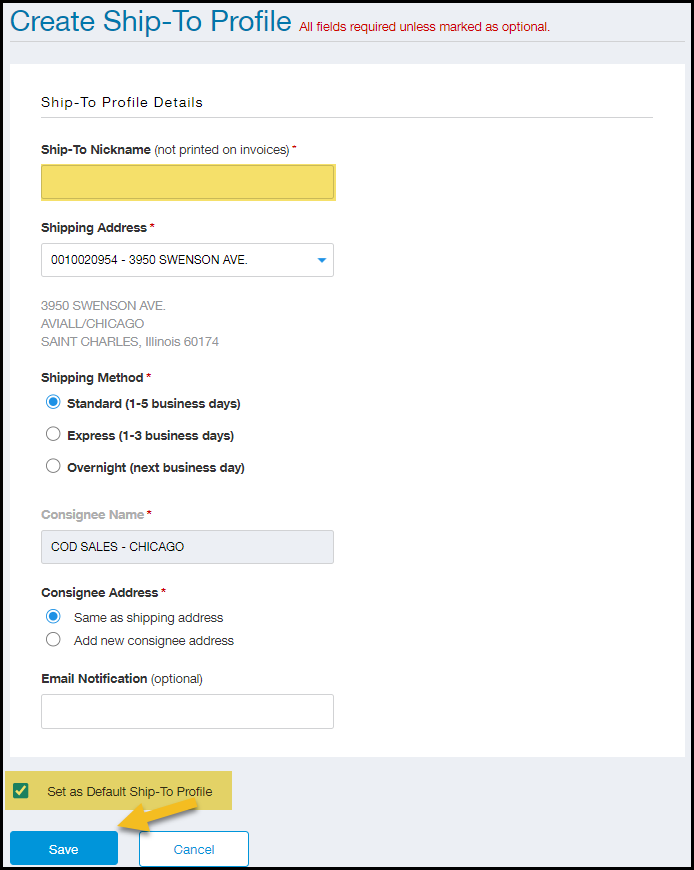Click the Create Ship-To Profile page title
The width and height of the screenshot is (694, 870).
click(x=151, y=21)
